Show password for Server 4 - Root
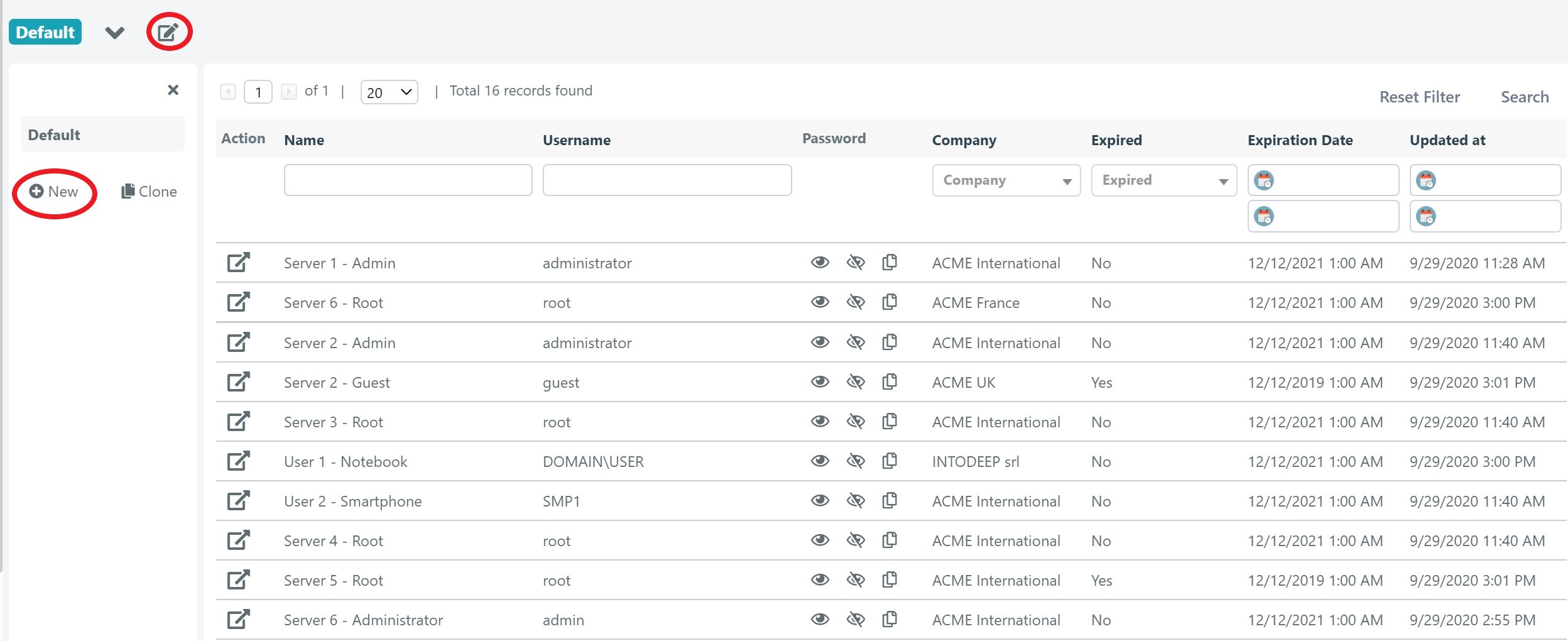The width and height of the screenshot is (1568, 641). [x=820, y=540]
